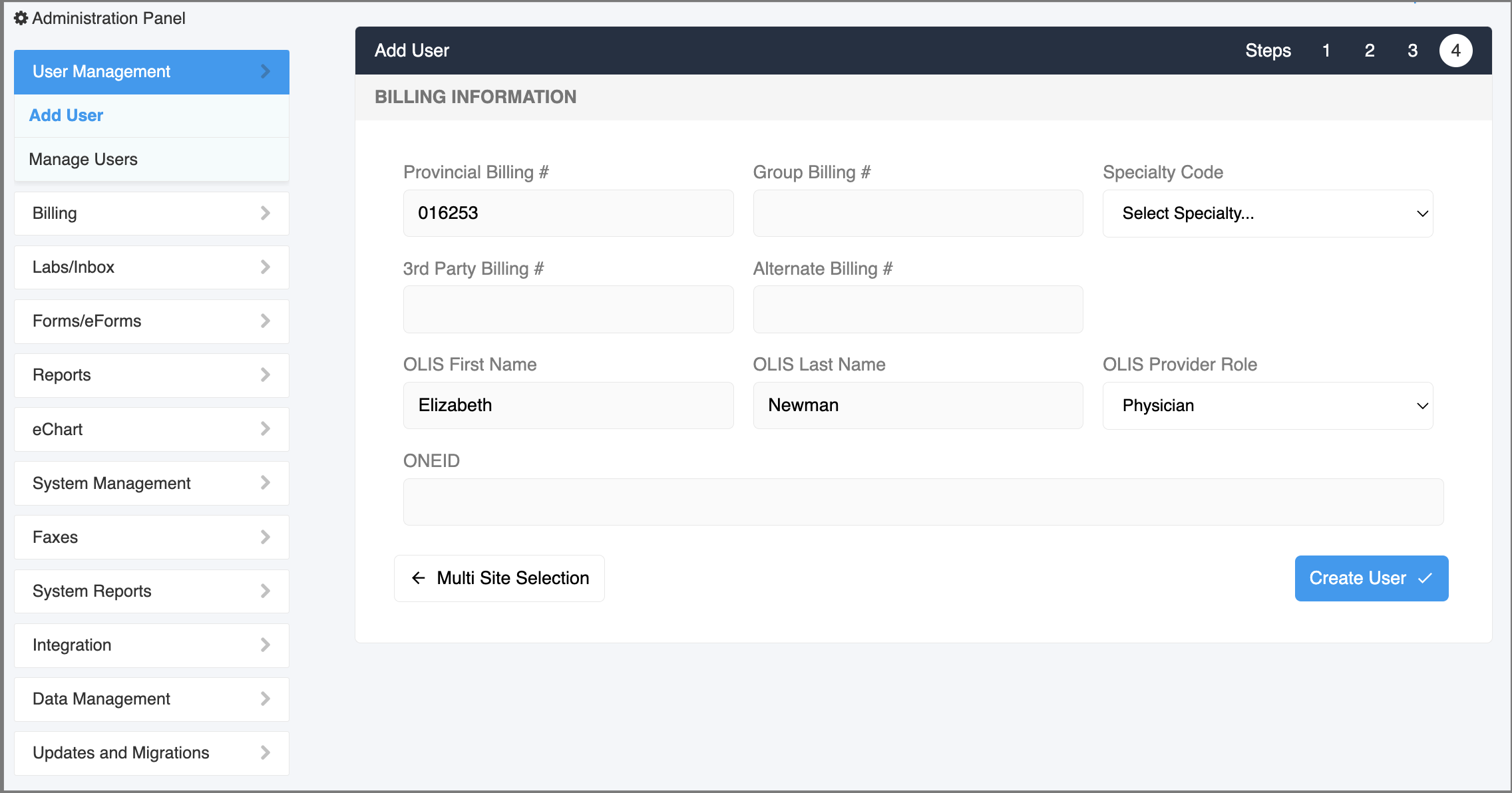Collapse the User Management chevron

266,71
